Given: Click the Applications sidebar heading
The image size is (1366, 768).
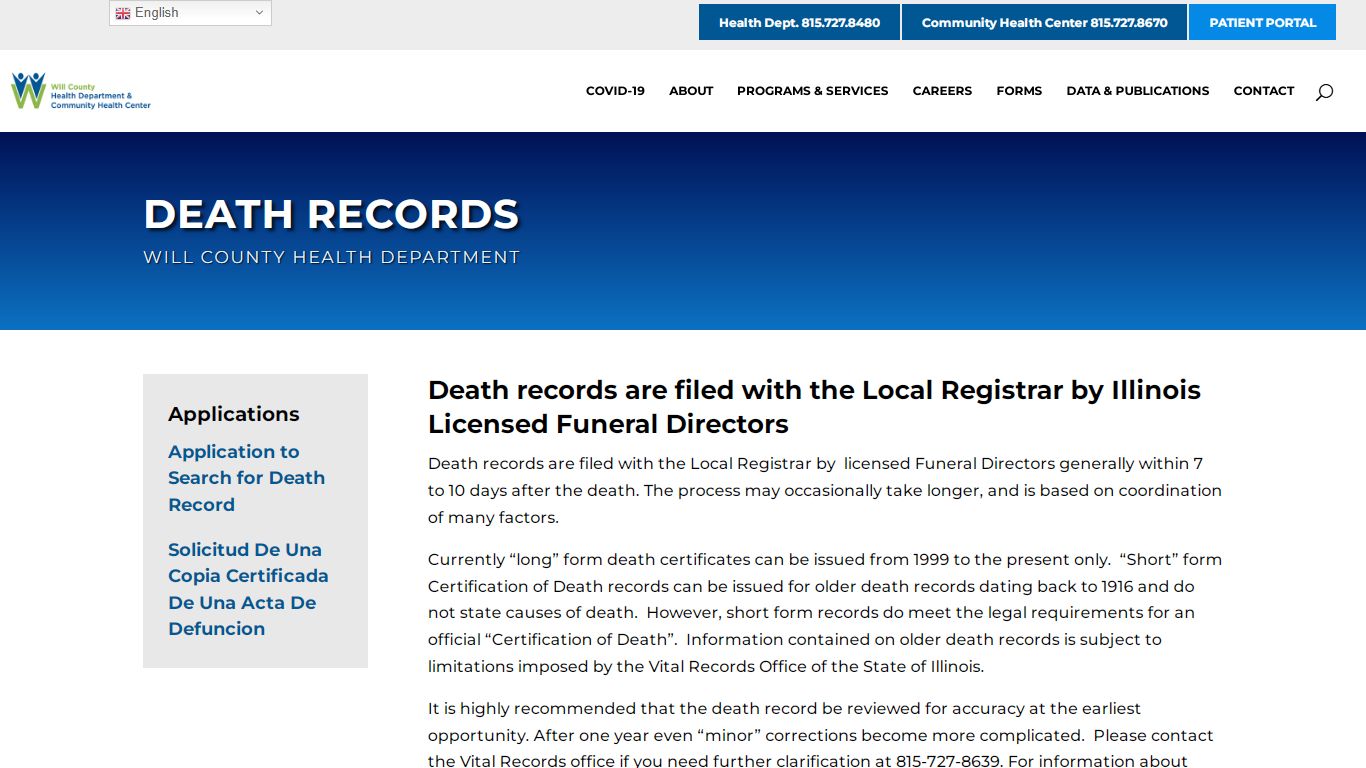Looking at the screenshot, I should point(234,414).
